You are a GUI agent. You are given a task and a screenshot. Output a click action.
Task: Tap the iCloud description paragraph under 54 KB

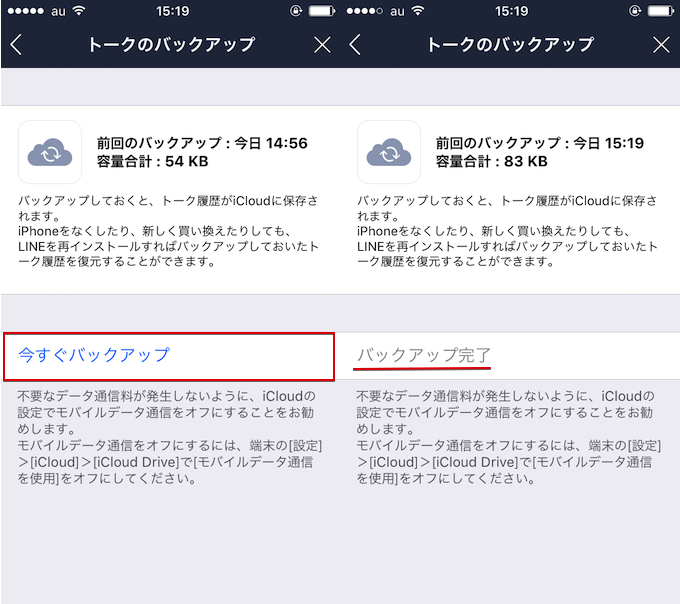(x=168, y=231)
